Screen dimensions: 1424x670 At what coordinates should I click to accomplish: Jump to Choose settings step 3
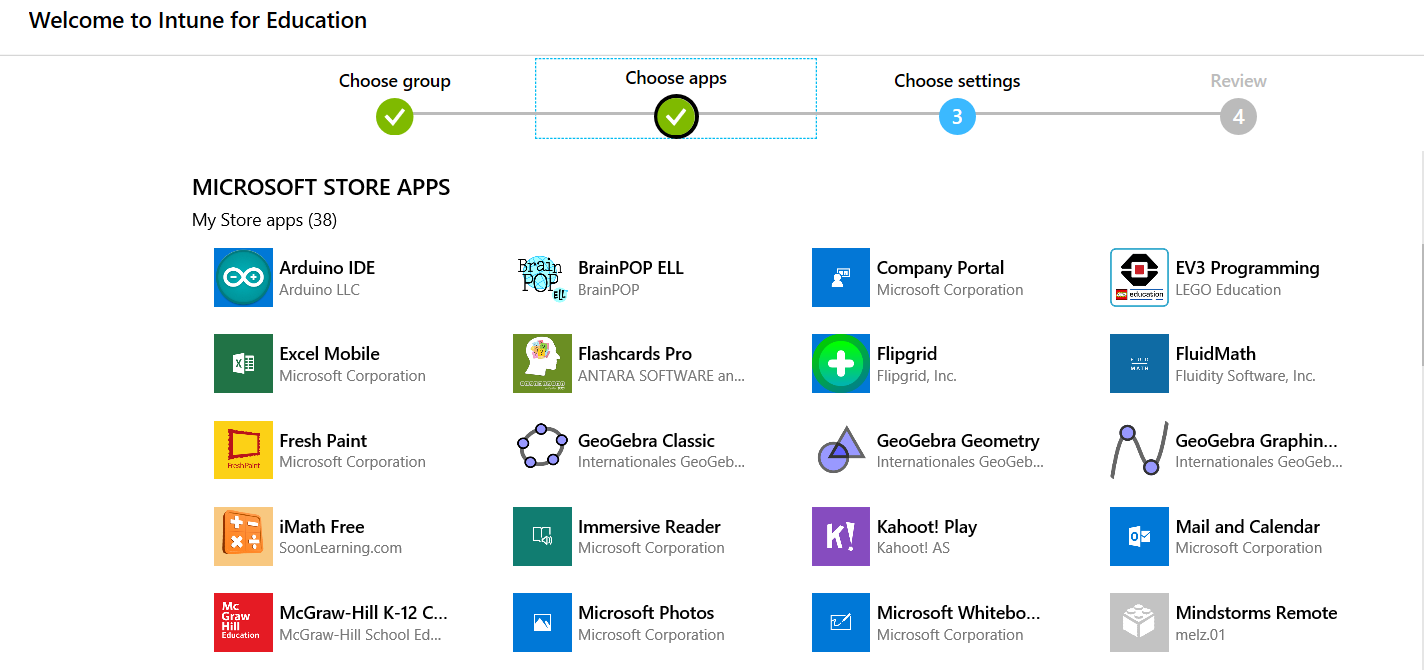point(957,100)
